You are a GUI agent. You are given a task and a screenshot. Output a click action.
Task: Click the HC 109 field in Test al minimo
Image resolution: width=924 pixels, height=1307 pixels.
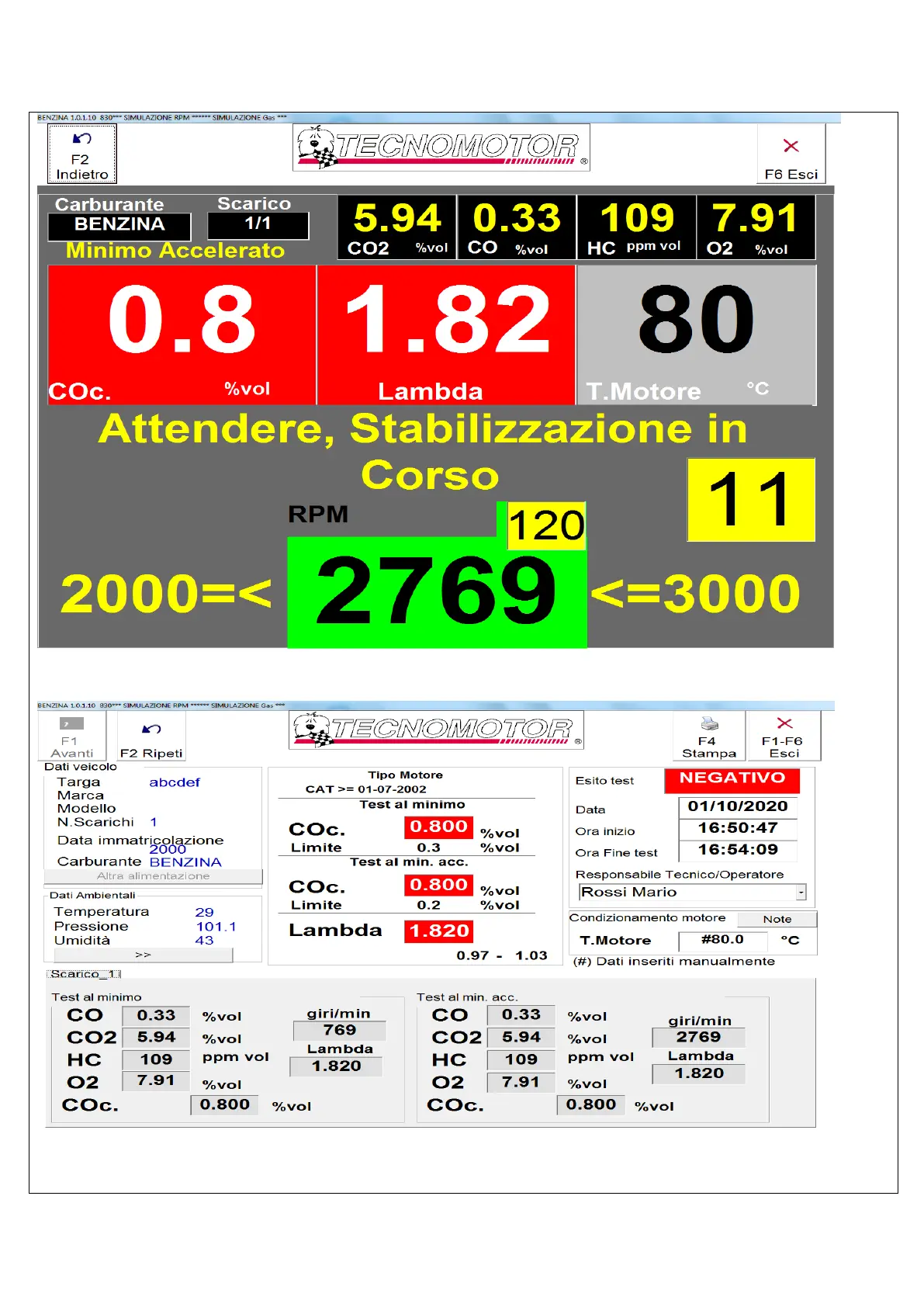pyautogui.click(x=156, y=1059)
